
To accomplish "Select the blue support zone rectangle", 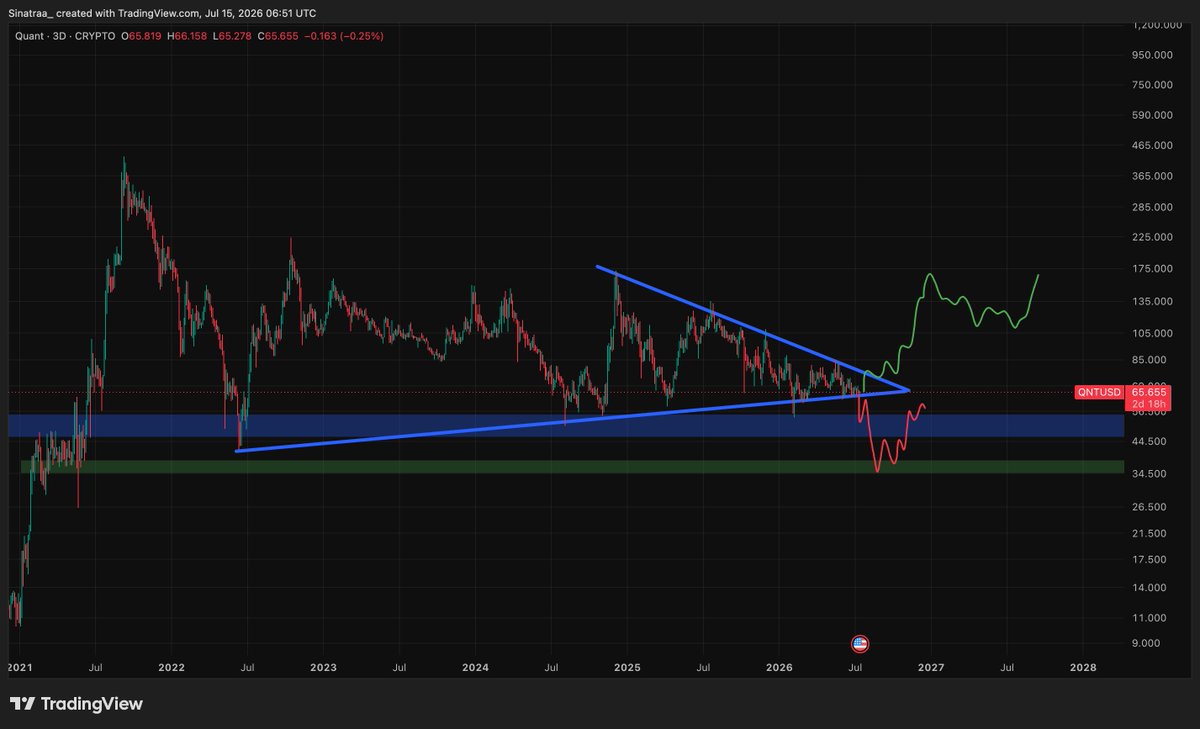I will (565, 425).
